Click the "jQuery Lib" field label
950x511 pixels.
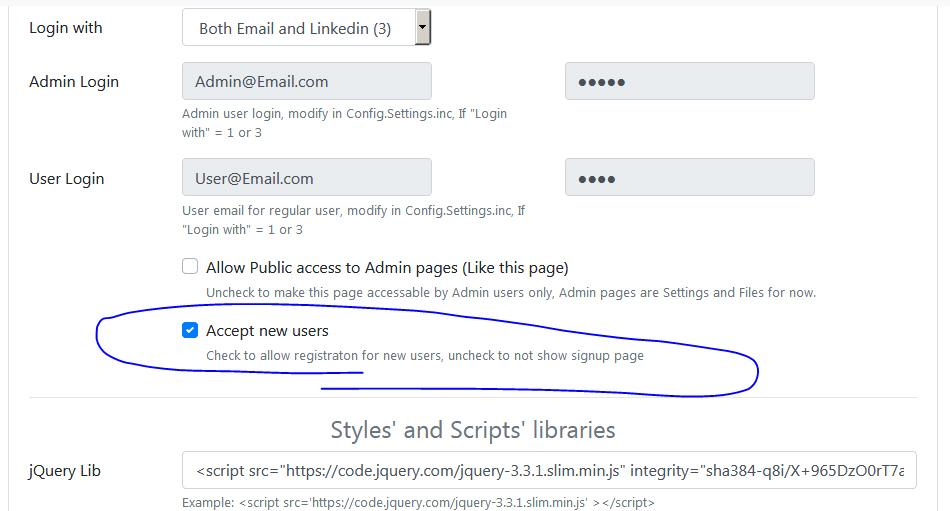tap(65, 471)
